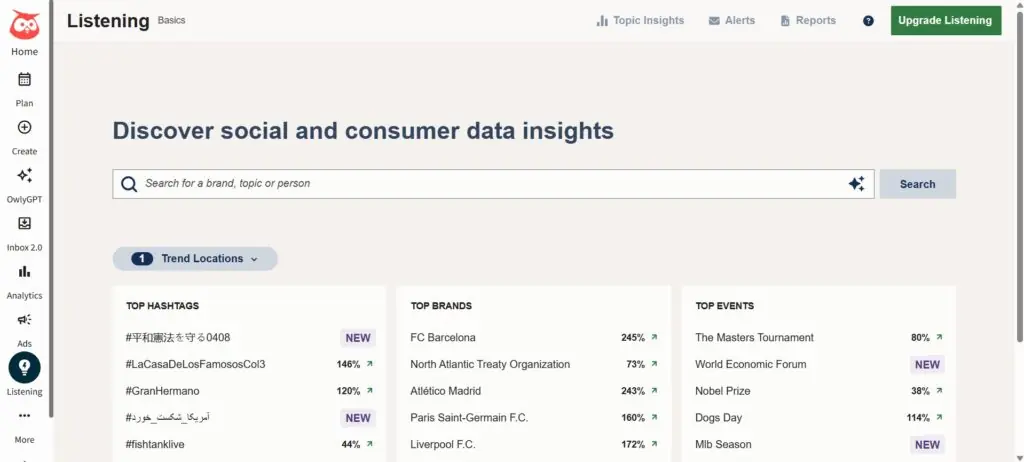Viewport: 1024px width, 462px height.
Task: Open the Create plus icon
Action: click(x=24, y=127)
